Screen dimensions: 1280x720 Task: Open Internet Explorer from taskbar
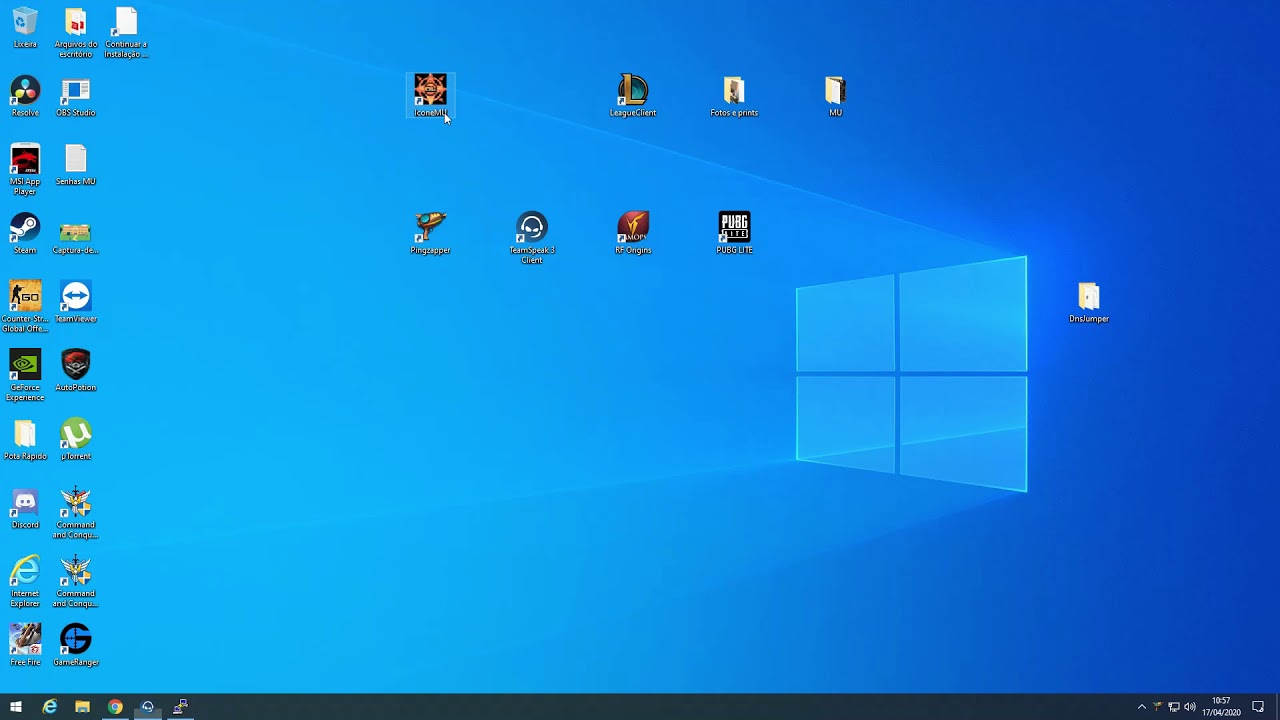[x=49, y=707]
